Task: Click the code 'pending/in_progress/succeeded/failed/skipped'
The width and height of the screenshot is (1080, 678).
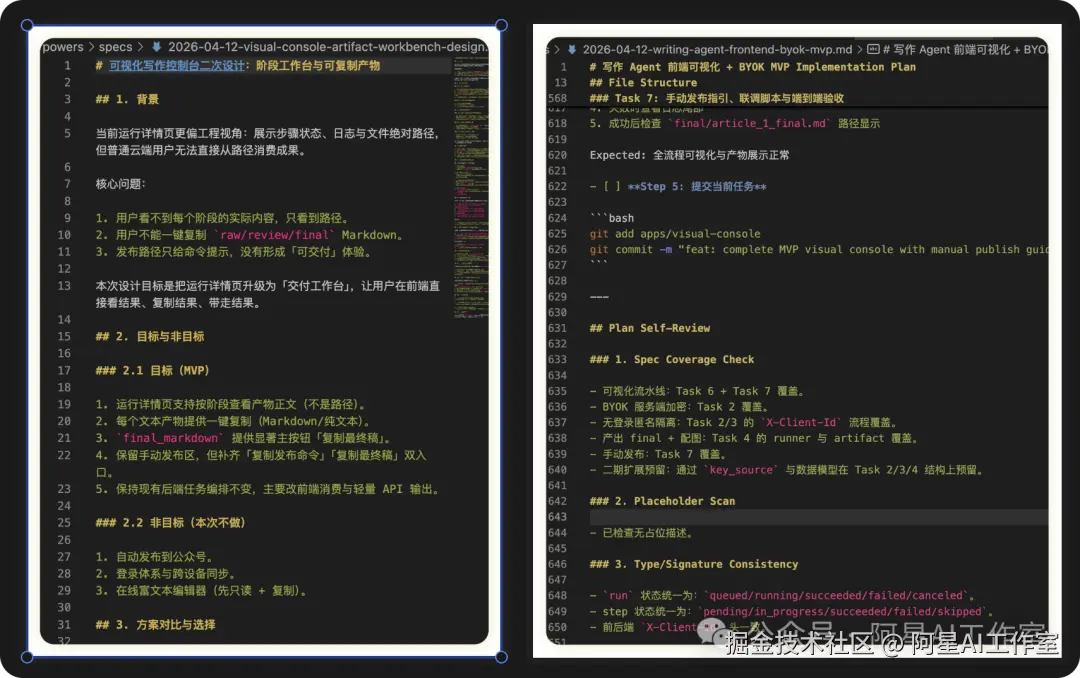Action: [x=842, y=611]
